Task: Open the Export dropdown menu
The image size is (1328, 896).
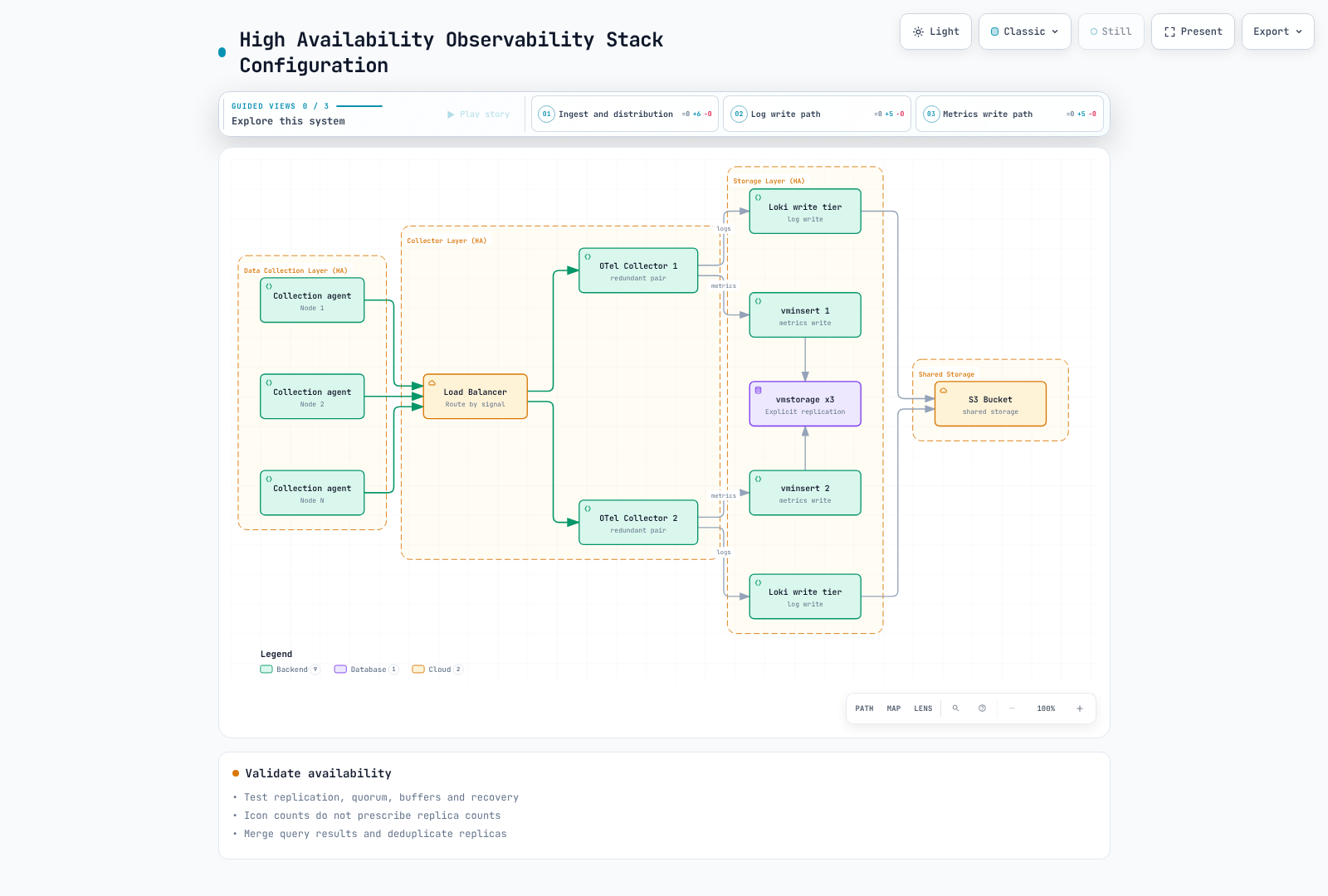Action: click(x=1277, y=32)
